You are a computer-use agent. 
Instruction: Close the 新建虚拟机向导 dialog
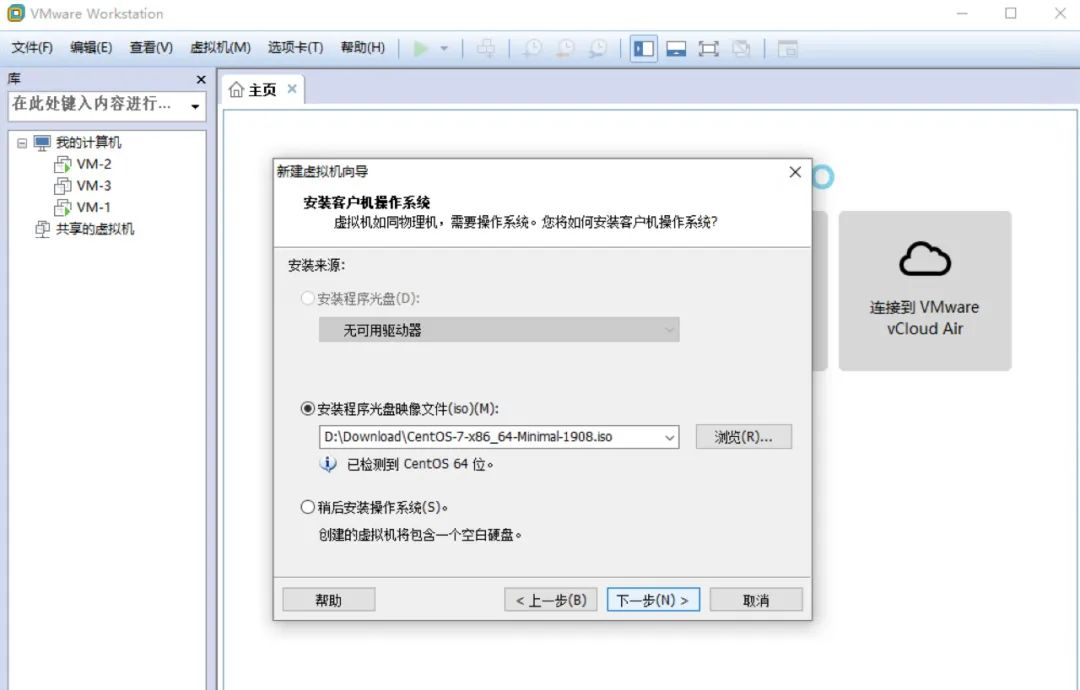click(x=795, y=172)
